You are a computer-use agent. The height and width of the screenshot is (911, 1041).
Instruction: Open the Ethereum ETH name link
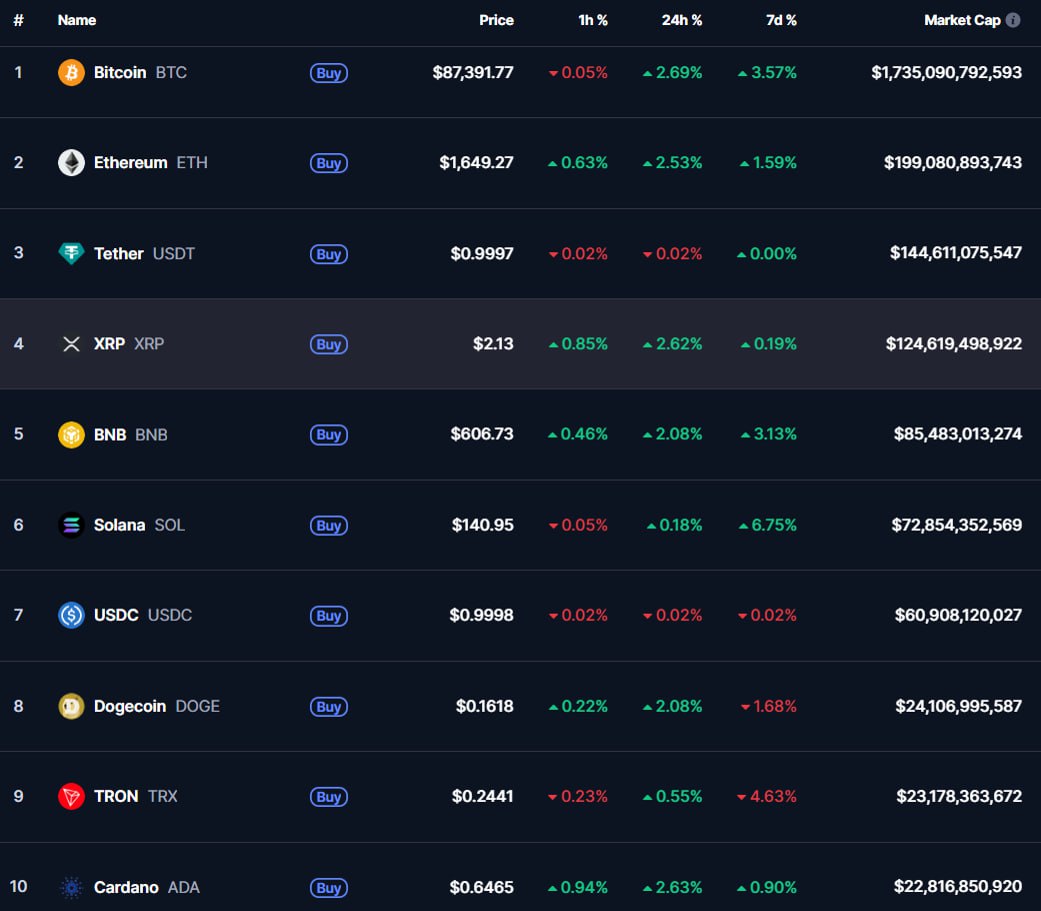coord(151,163)
